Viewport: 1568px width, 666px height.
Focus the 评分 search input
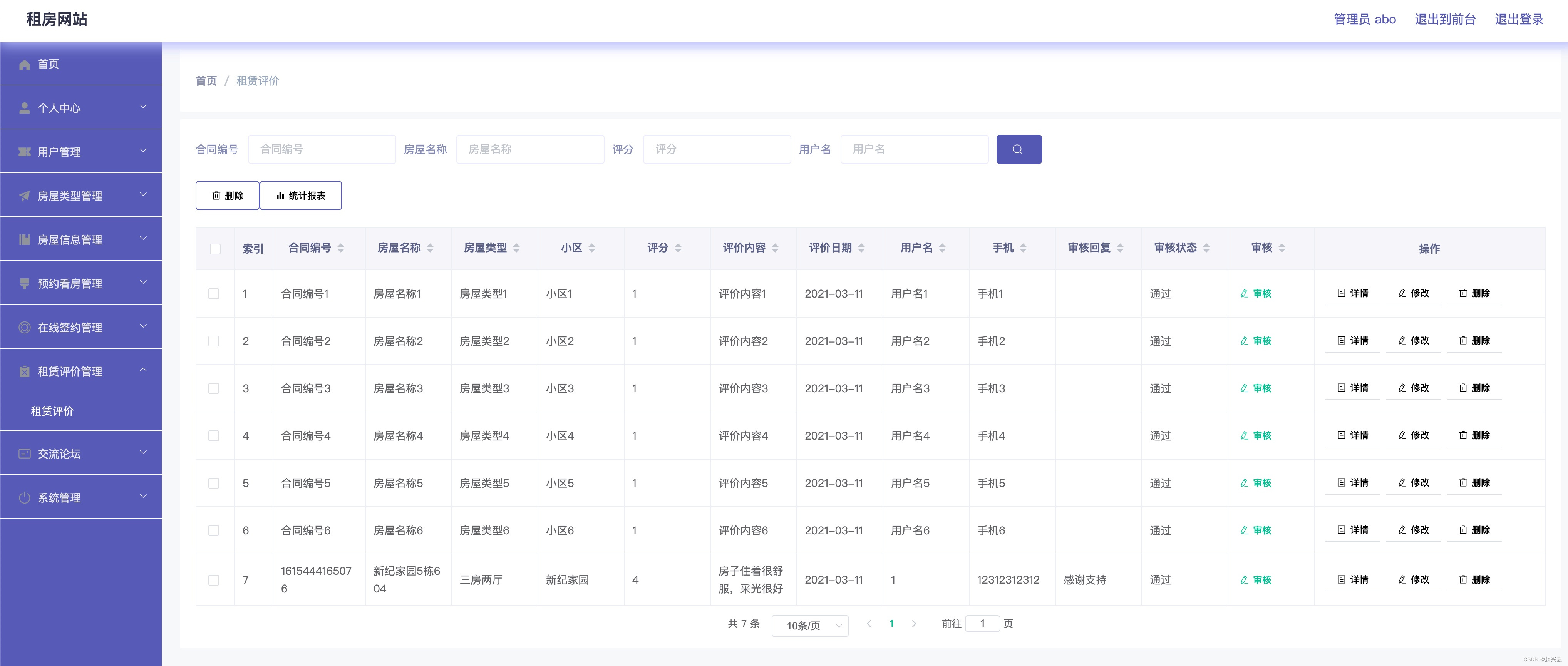pyautogui.click(x=717, y=149)
